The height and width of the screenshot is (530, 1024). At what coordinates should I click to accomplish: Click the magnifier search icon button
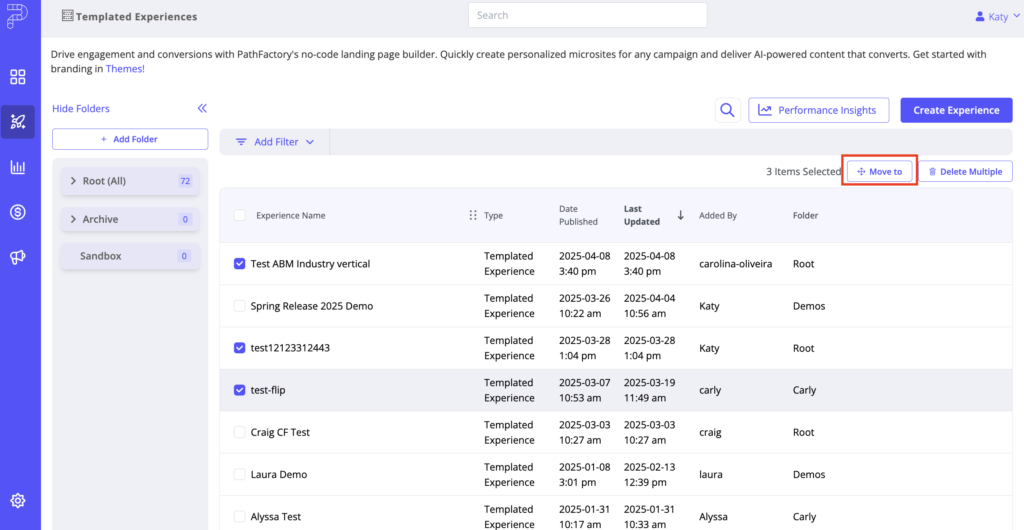pos(728,110)
